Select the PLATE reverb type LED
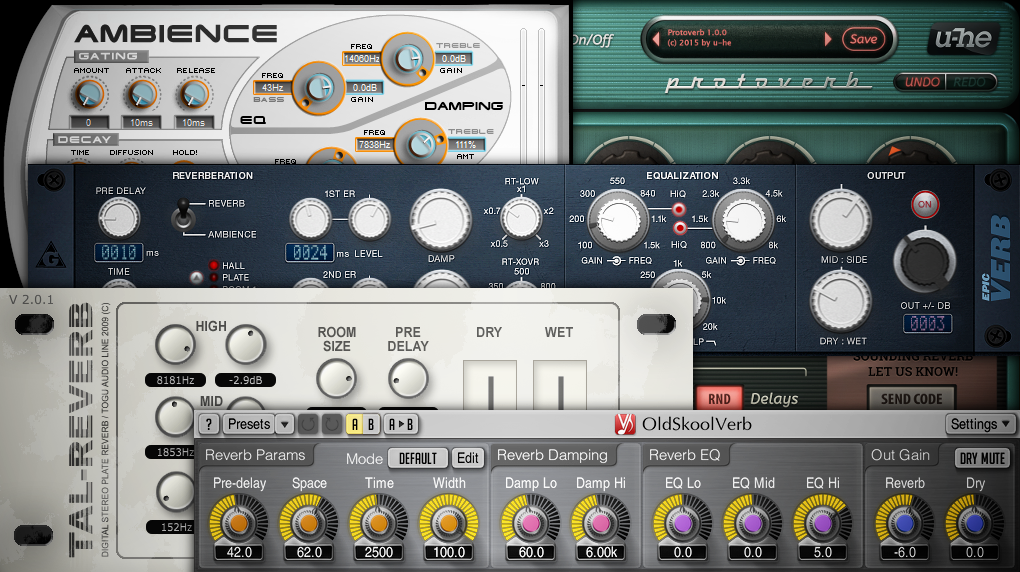This screenshot has height=572, width=1020. click(x=213, y=277)
